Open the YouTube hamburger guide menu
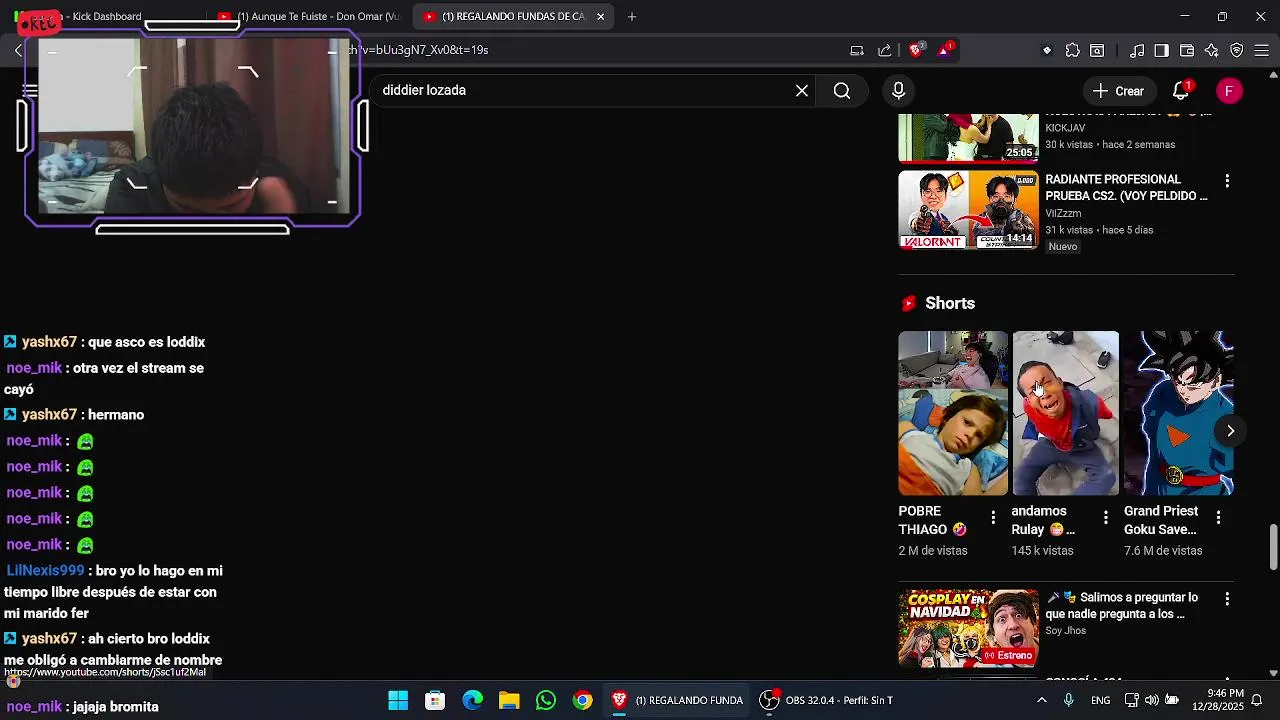 coord(30,91)
